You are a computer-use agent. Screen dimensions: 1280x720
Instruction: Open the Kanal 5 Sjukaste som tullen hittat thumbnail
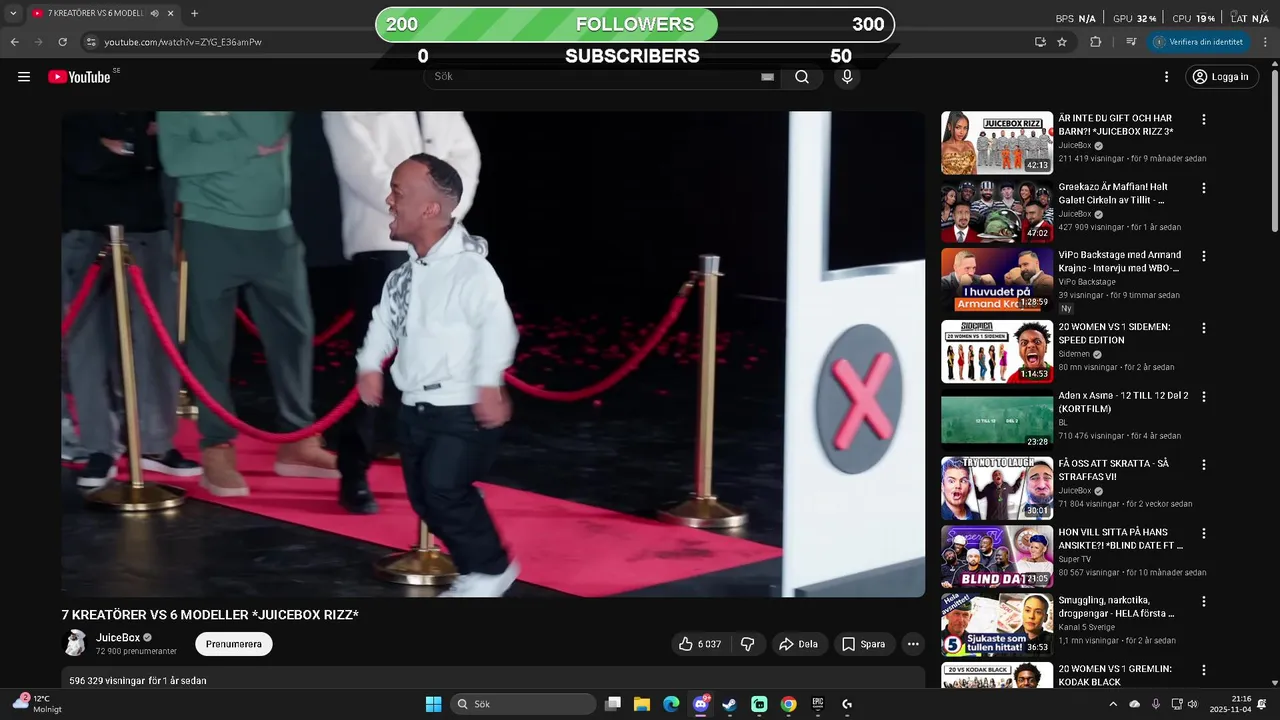tap(997, 625)
